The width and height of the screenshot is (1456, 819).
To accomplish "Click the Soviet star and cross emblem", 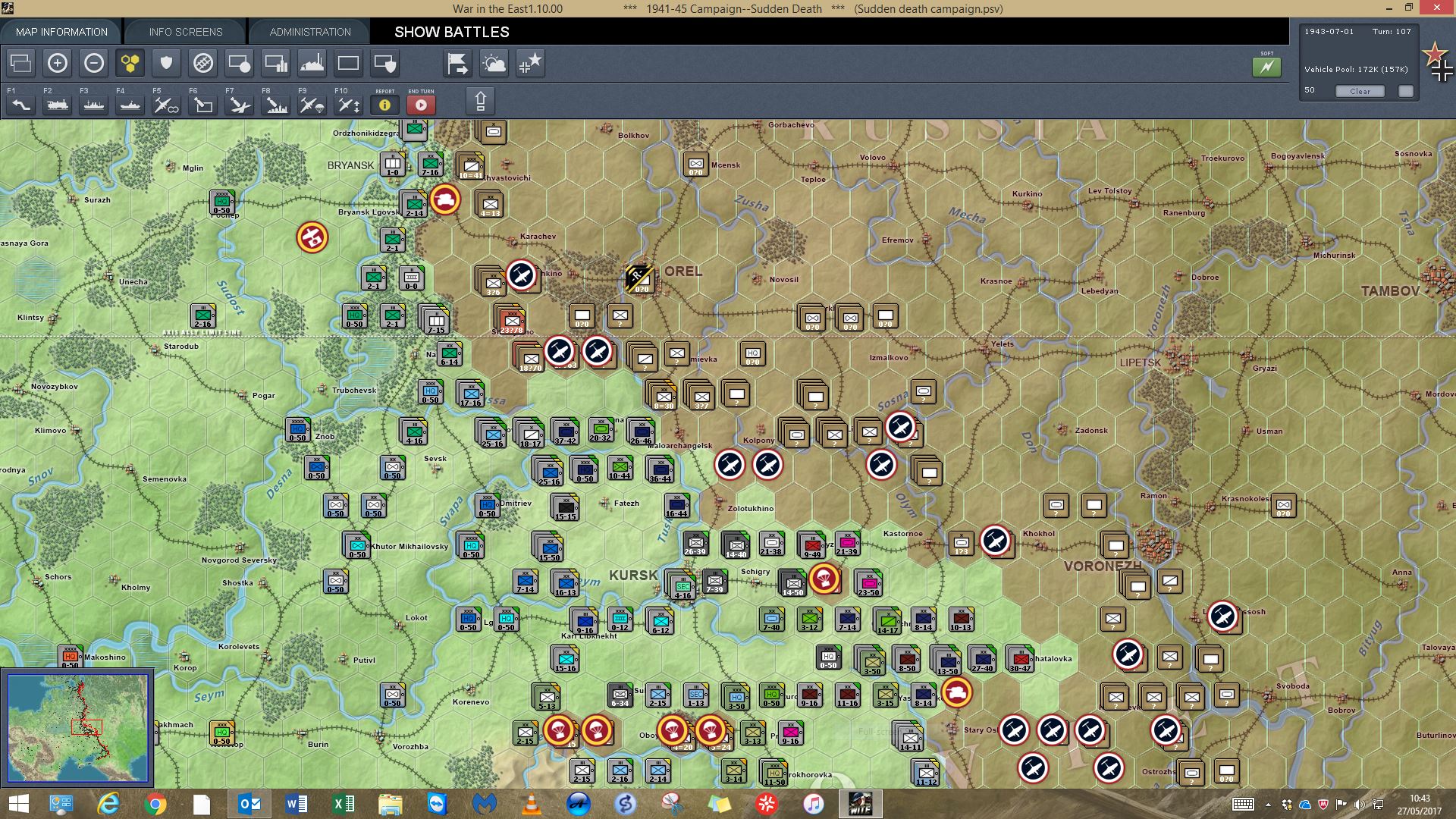I will (x=1438, y=62).
